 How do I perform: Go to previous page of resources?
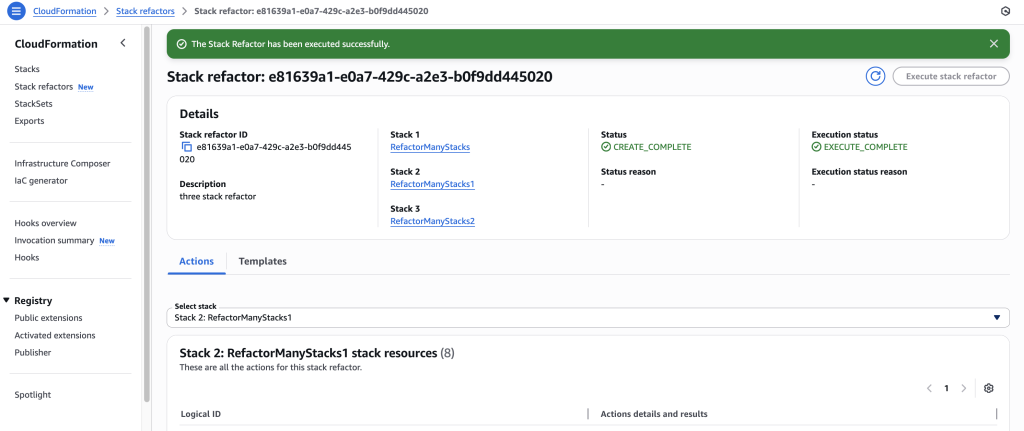[929, 388]
